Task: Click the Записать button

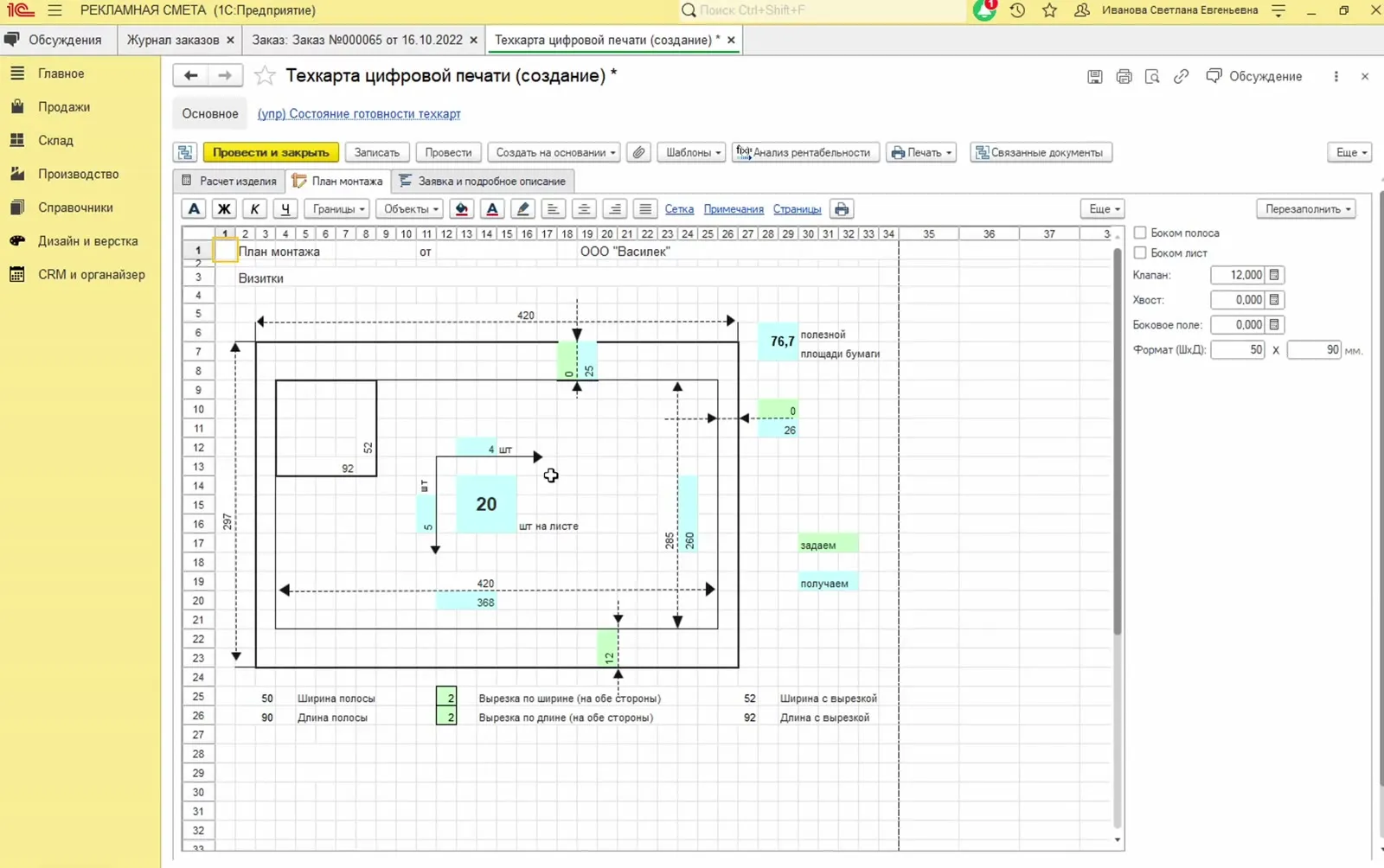Action: coord(377,152)
